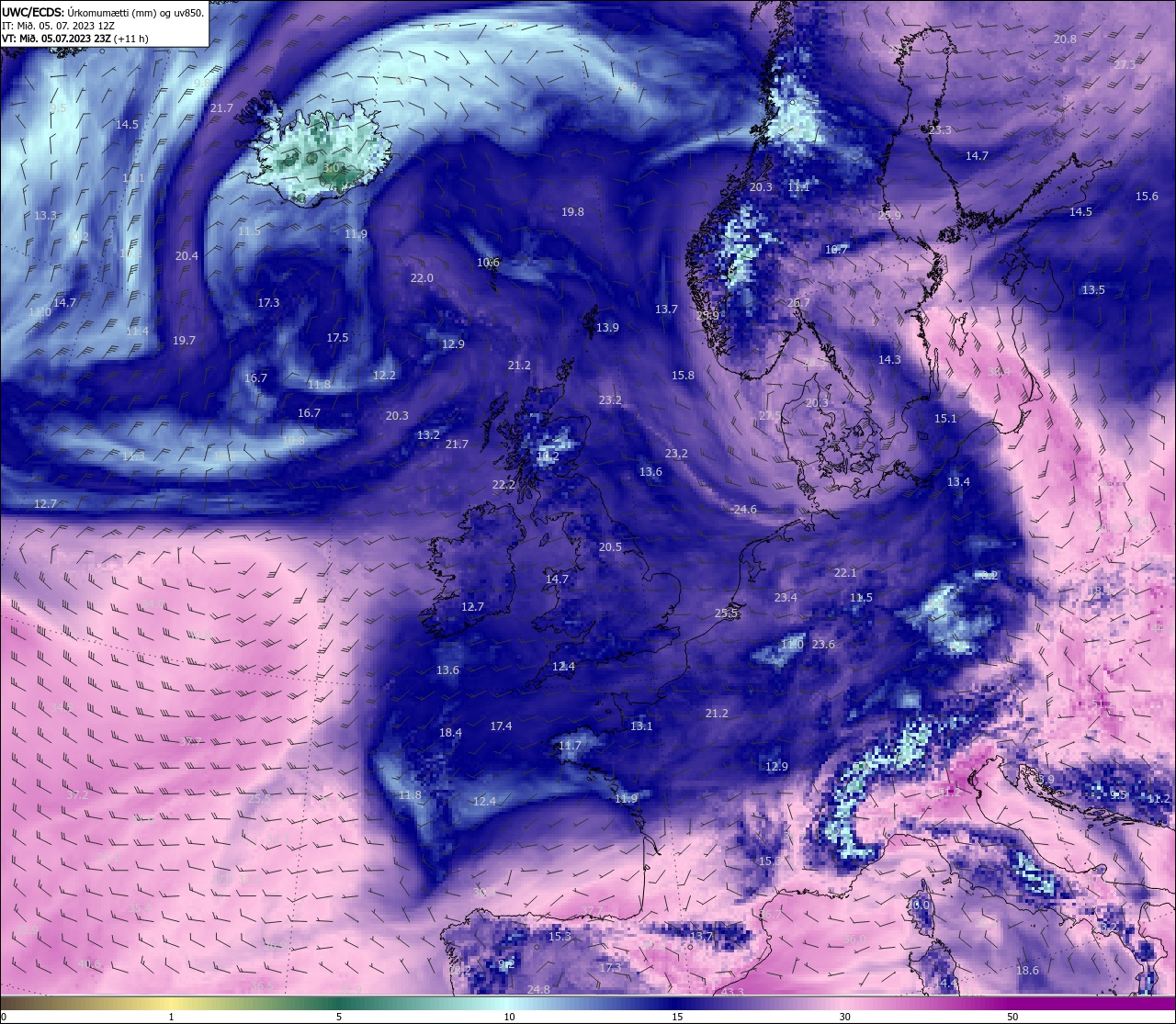
Task: Click the map value 13.3
Action: pos(45,216)
